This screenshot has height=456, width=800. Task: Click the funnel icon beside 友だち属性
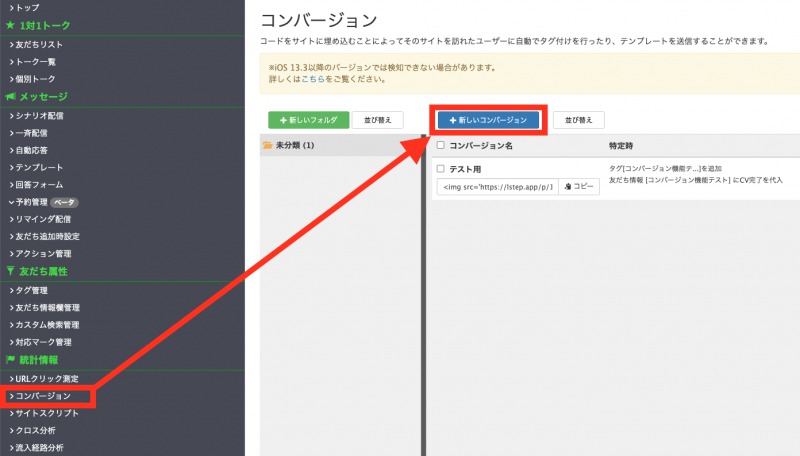point(10,271)
